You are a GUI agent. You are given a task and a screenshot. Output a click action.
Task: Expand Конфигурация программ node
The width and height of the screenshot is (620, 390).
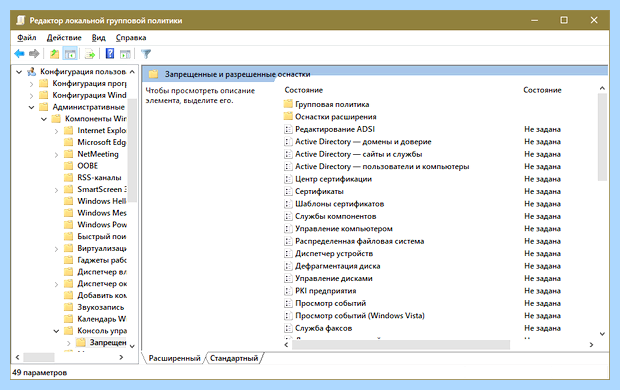point(31,84)
